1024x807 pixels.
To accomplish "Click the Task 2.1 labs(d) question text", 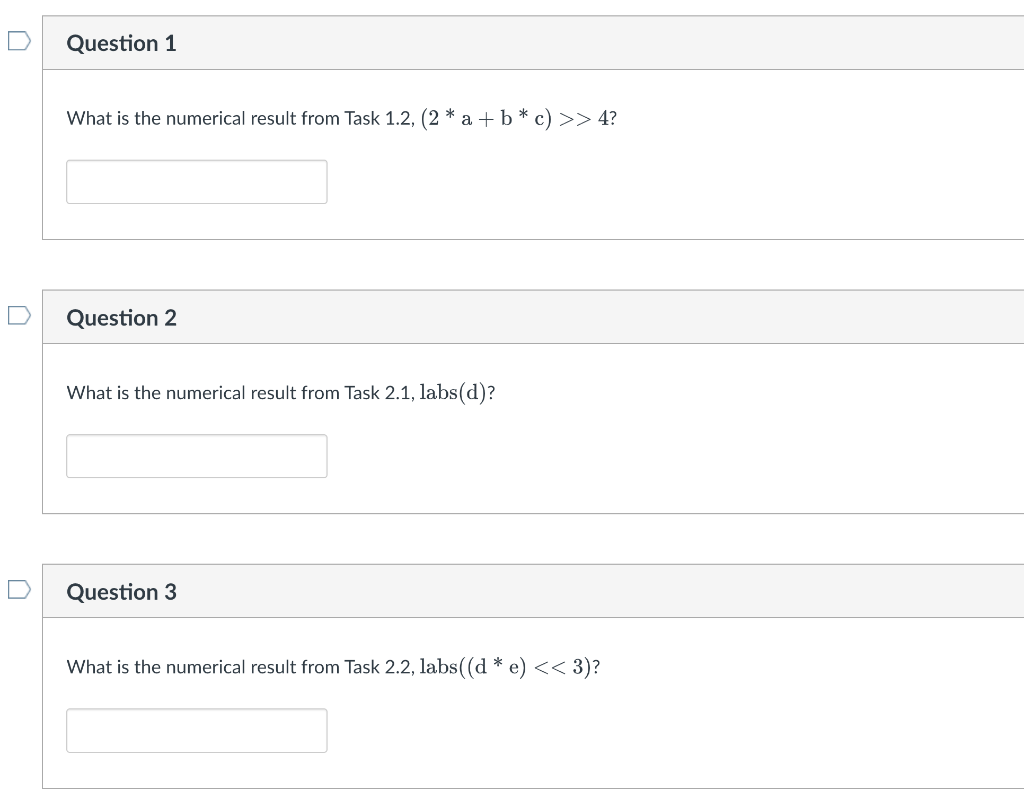I will tap(281, 392).
